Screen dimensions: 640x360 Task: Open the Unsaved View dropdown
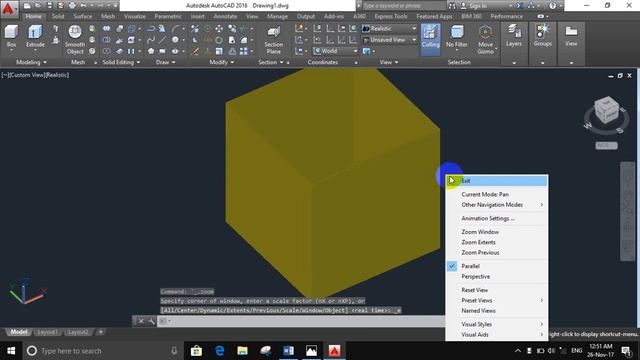(390, 40)
